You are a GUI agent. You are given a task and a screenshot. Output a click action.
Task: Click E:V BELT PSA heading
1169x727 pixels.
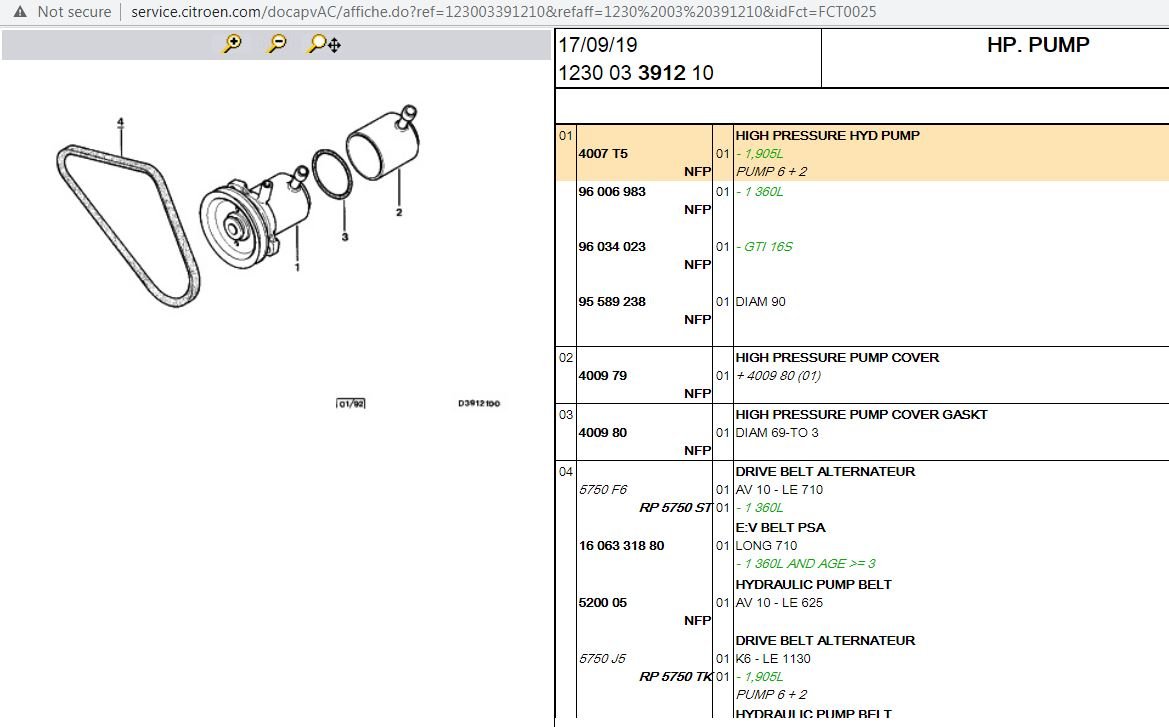781,528
